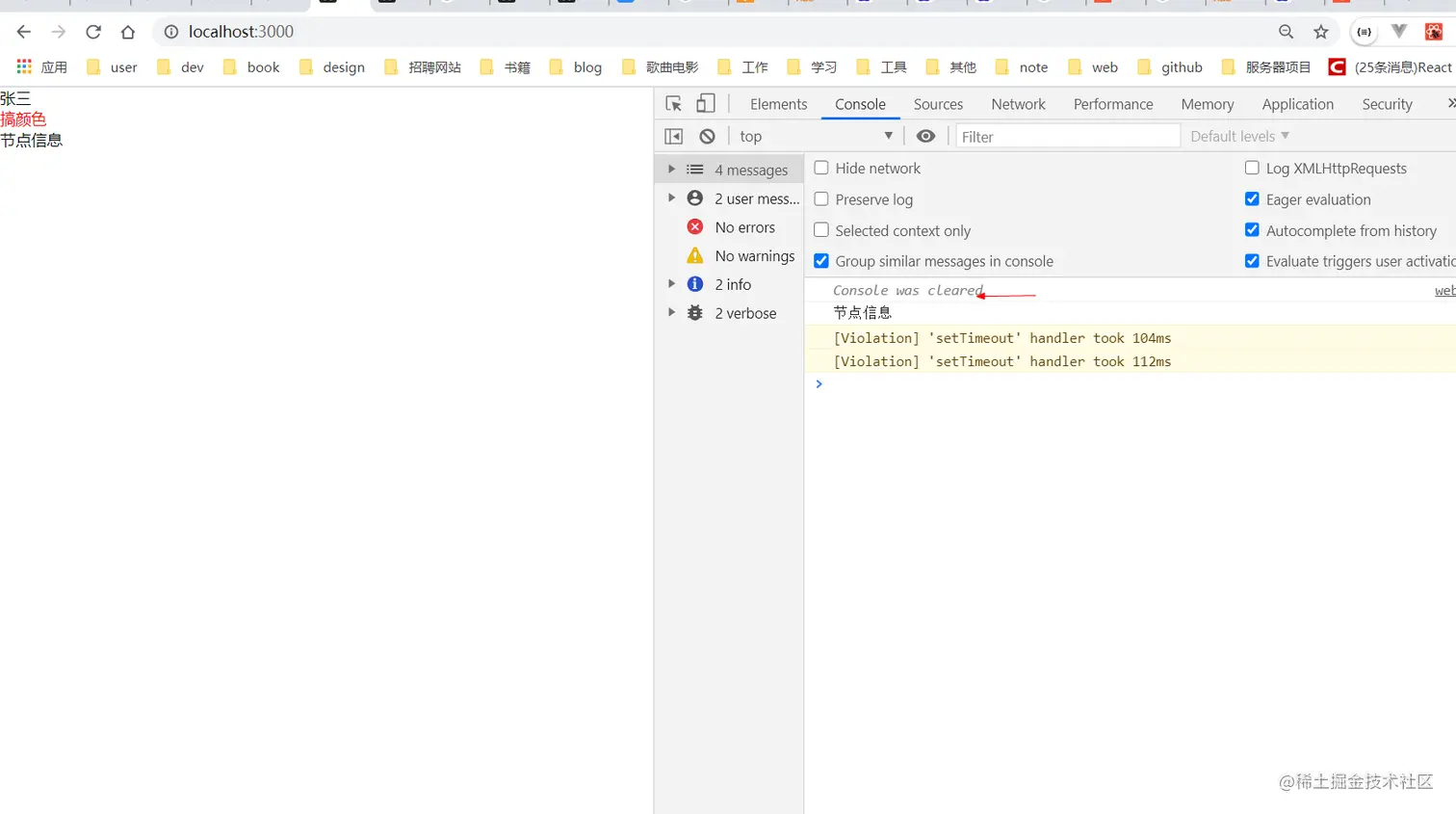Open the 书籍 bookmark folder
Image resolution: width=1456 pixels, height=814 pixels.
[x=506, y=67]
